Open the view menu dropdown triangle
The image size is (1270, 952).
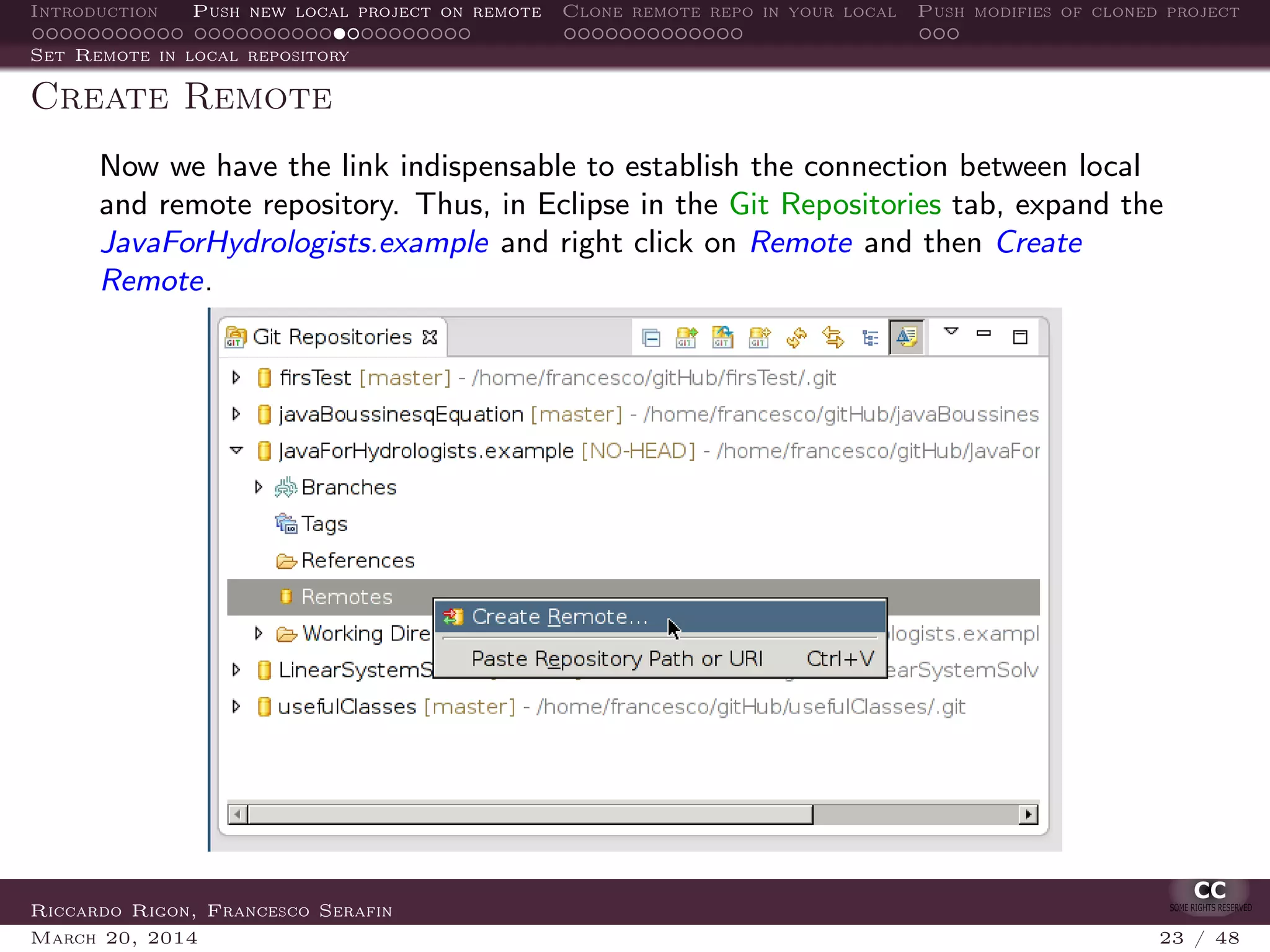coord(951,332)
